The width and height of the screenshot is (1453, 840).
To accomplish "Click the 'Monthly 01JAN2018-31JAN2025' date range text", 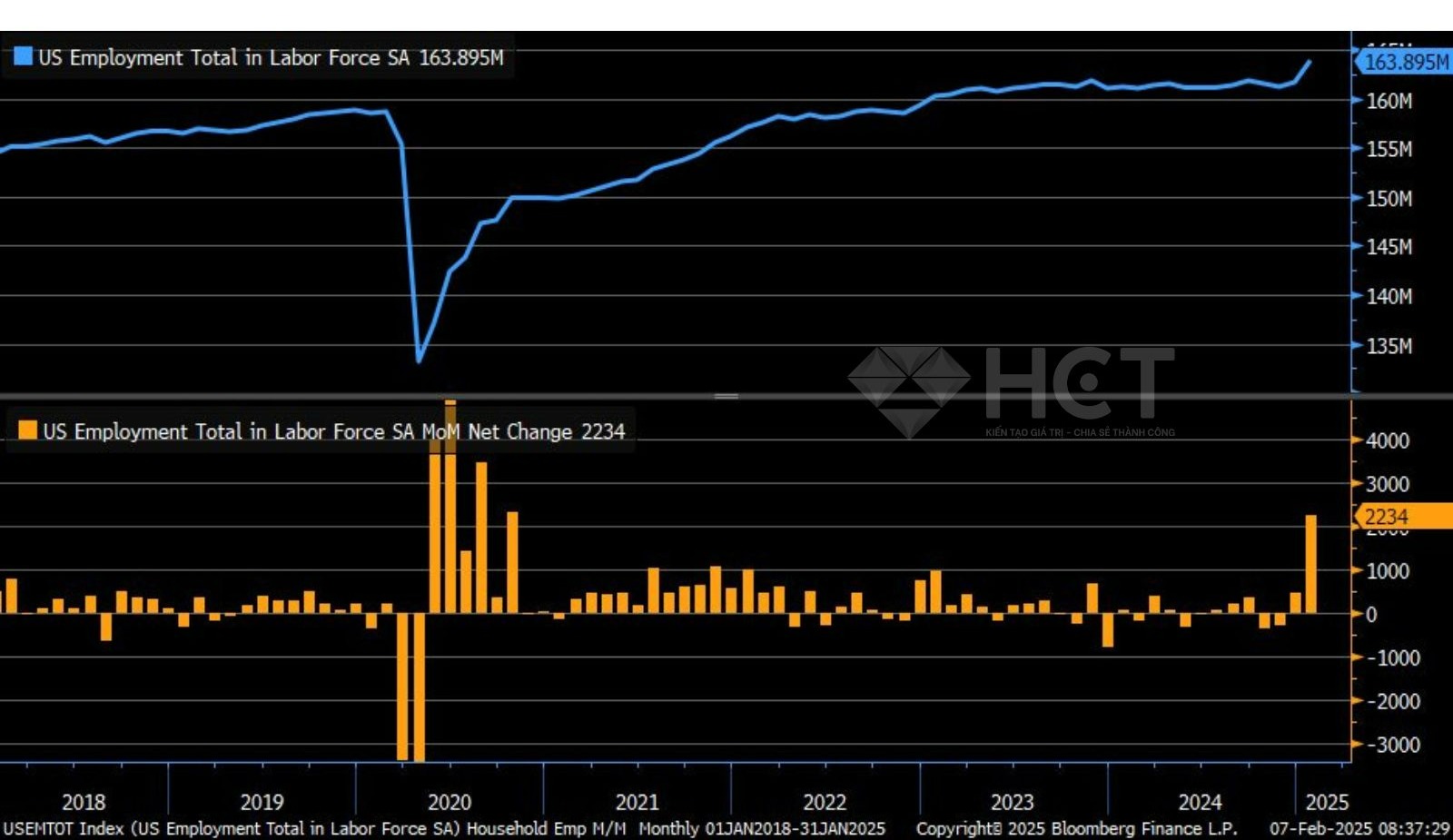I will (762, 828).
